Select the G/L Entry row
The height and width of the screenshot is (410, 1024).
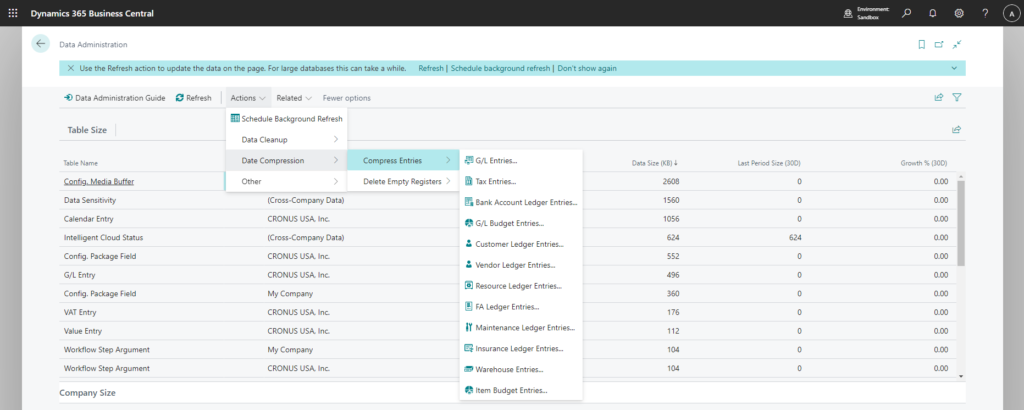pyautogui.click(x=509, y=275)
